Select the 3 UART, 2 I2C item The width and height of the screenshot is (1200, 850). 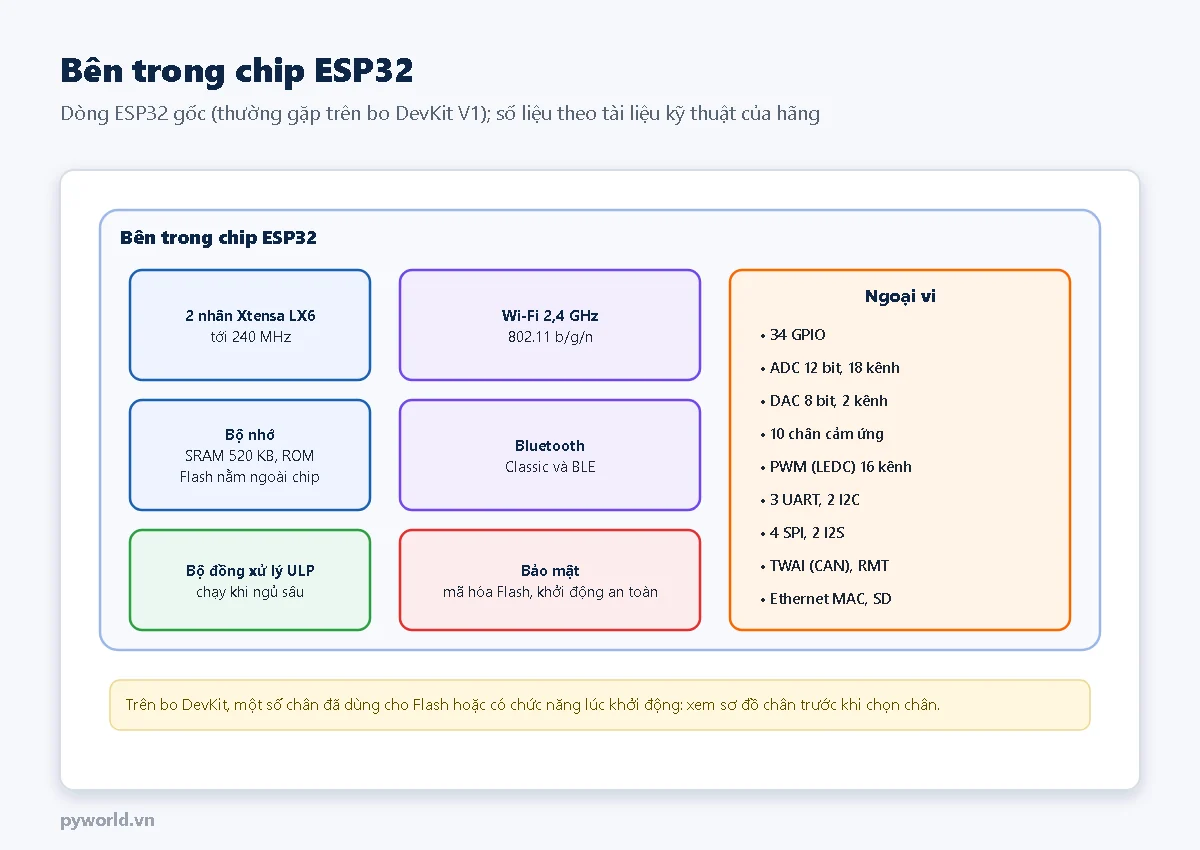point(810,500)
